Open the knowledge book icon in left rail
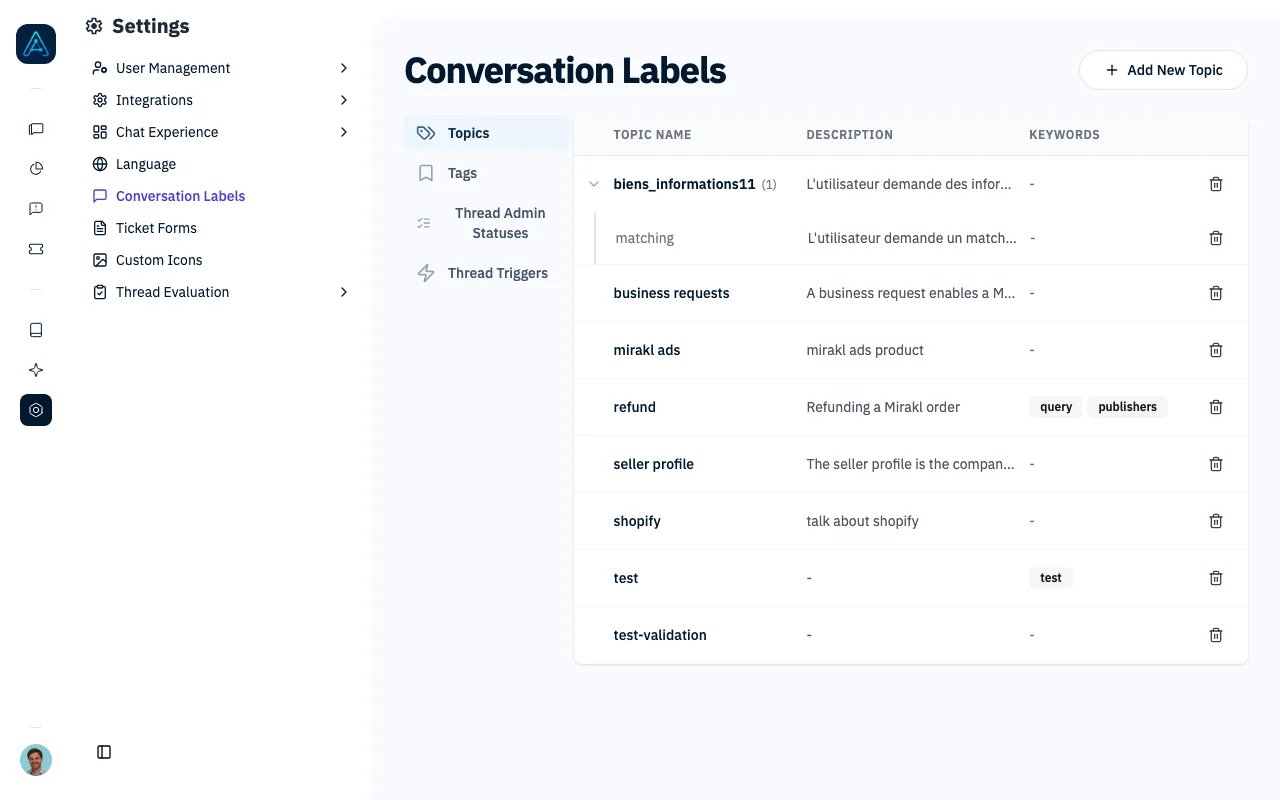Image resolution: width=1280 pixels, height=800 pixels. [x=36, y=330]
